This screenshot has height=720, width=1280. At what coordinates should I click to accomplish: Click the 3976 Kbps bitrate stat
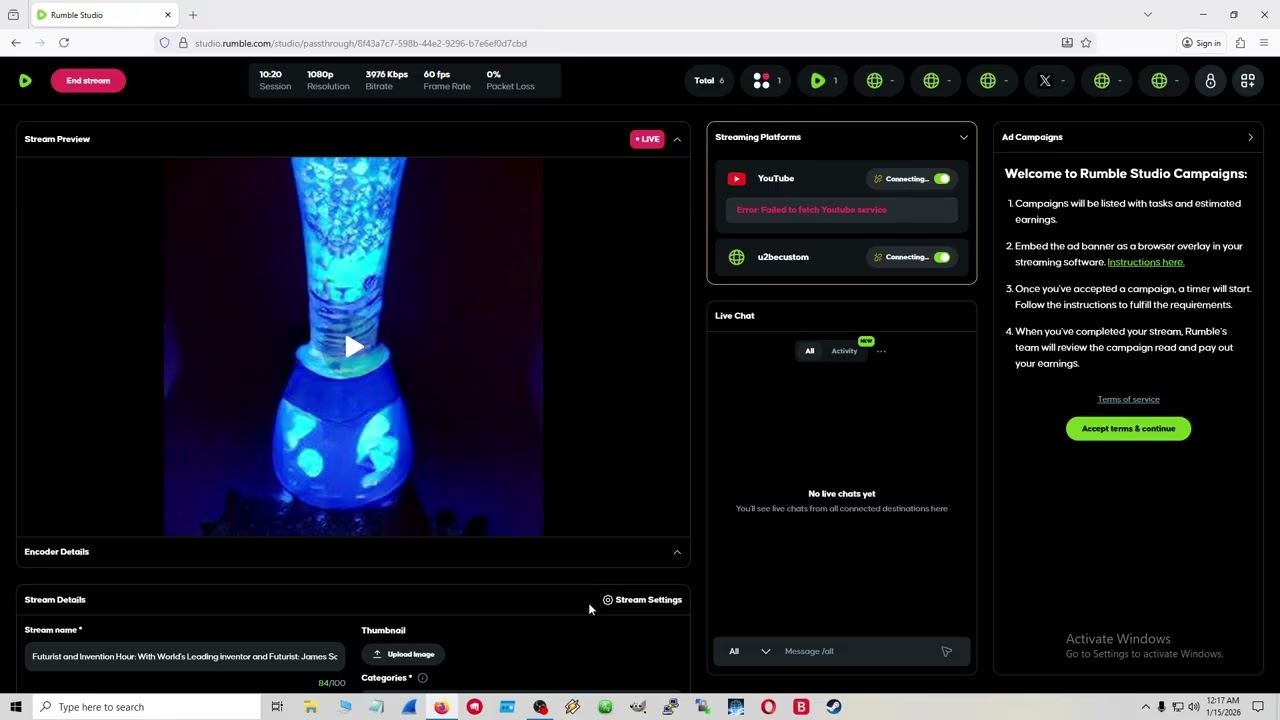tap(386, 81)
